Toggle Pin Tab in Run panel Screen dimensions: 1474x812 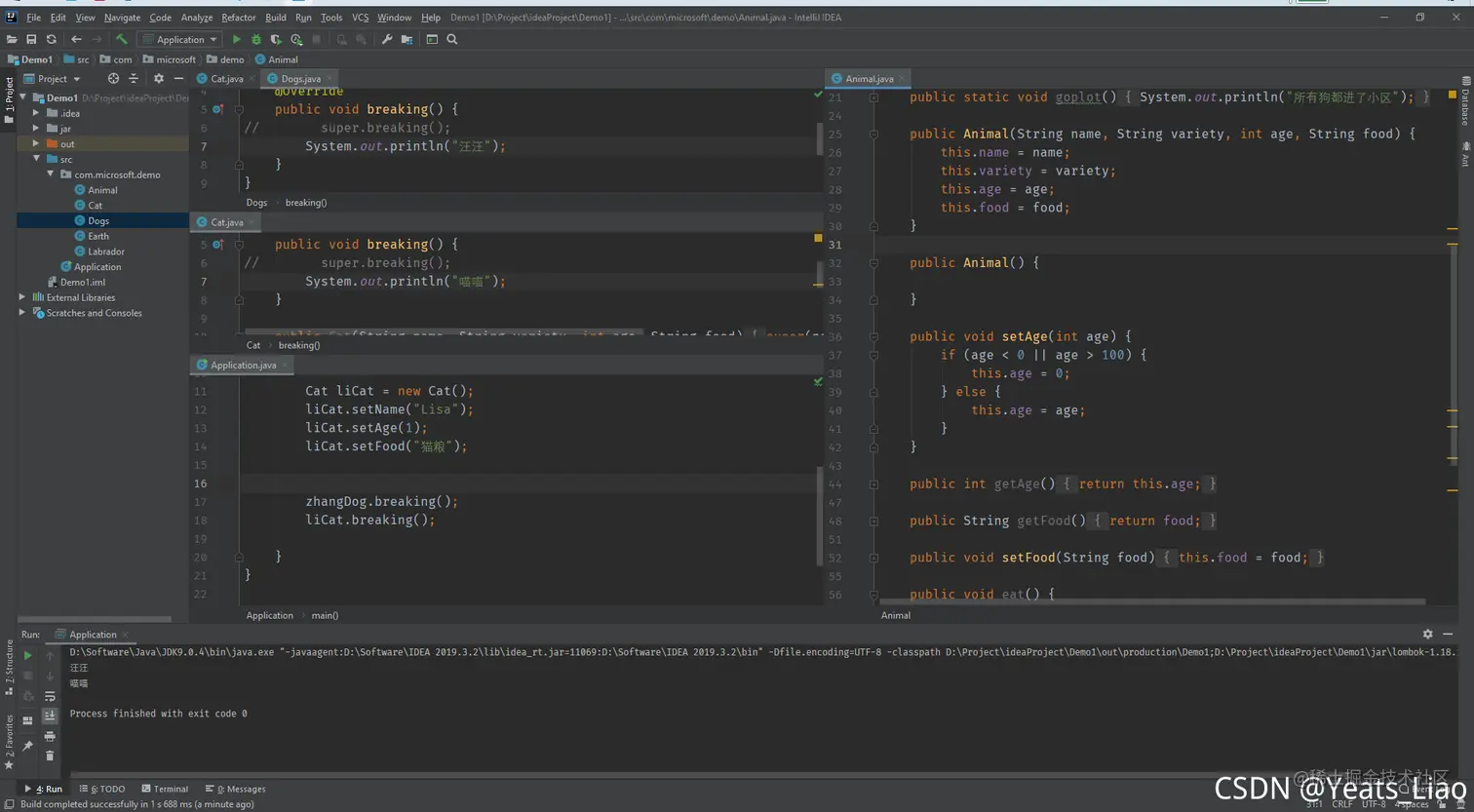pos(27,746)
